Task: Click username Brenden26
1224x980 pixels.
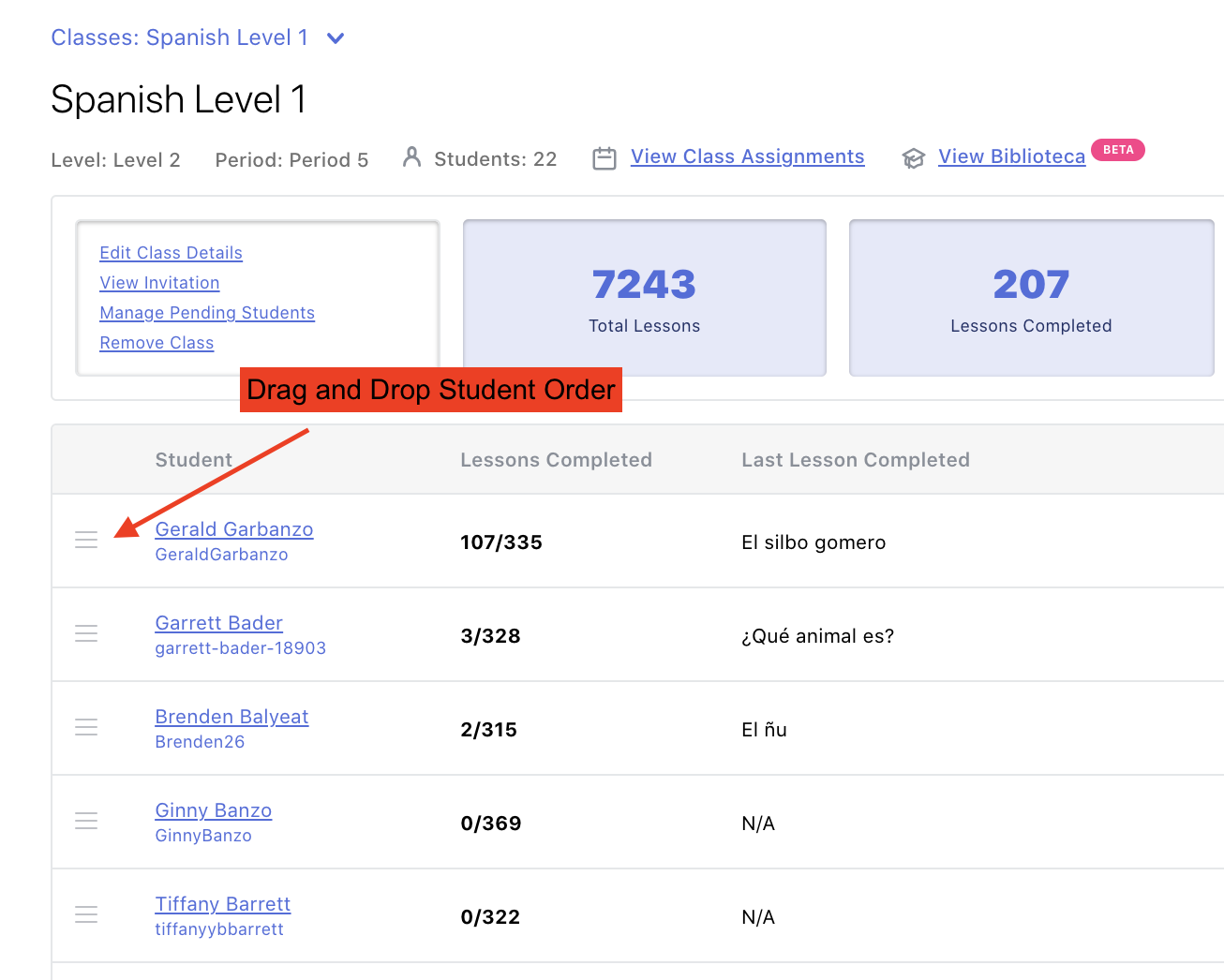Action: (x=200, y=742)
